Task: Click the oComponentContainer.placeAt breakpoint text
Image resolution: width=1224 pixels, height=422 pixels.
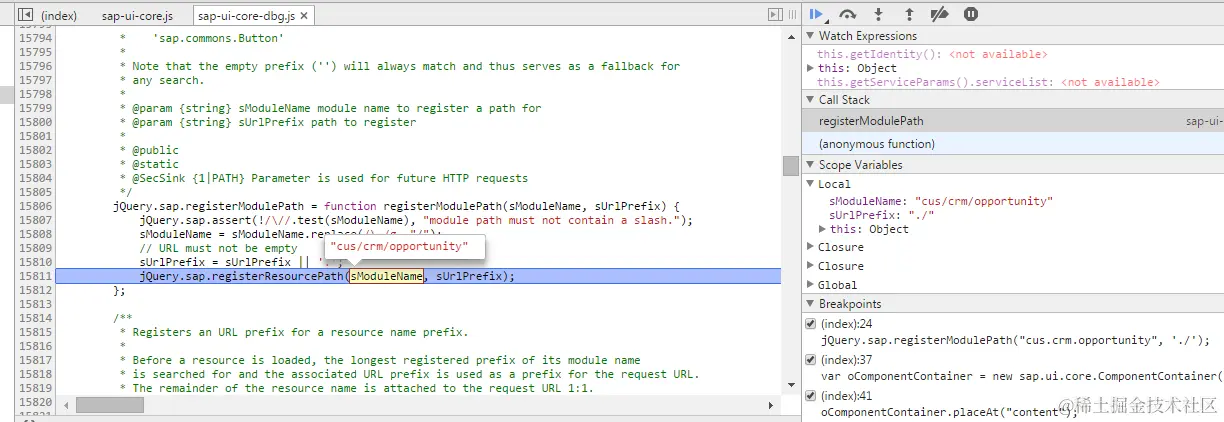Action: point(949,412)
